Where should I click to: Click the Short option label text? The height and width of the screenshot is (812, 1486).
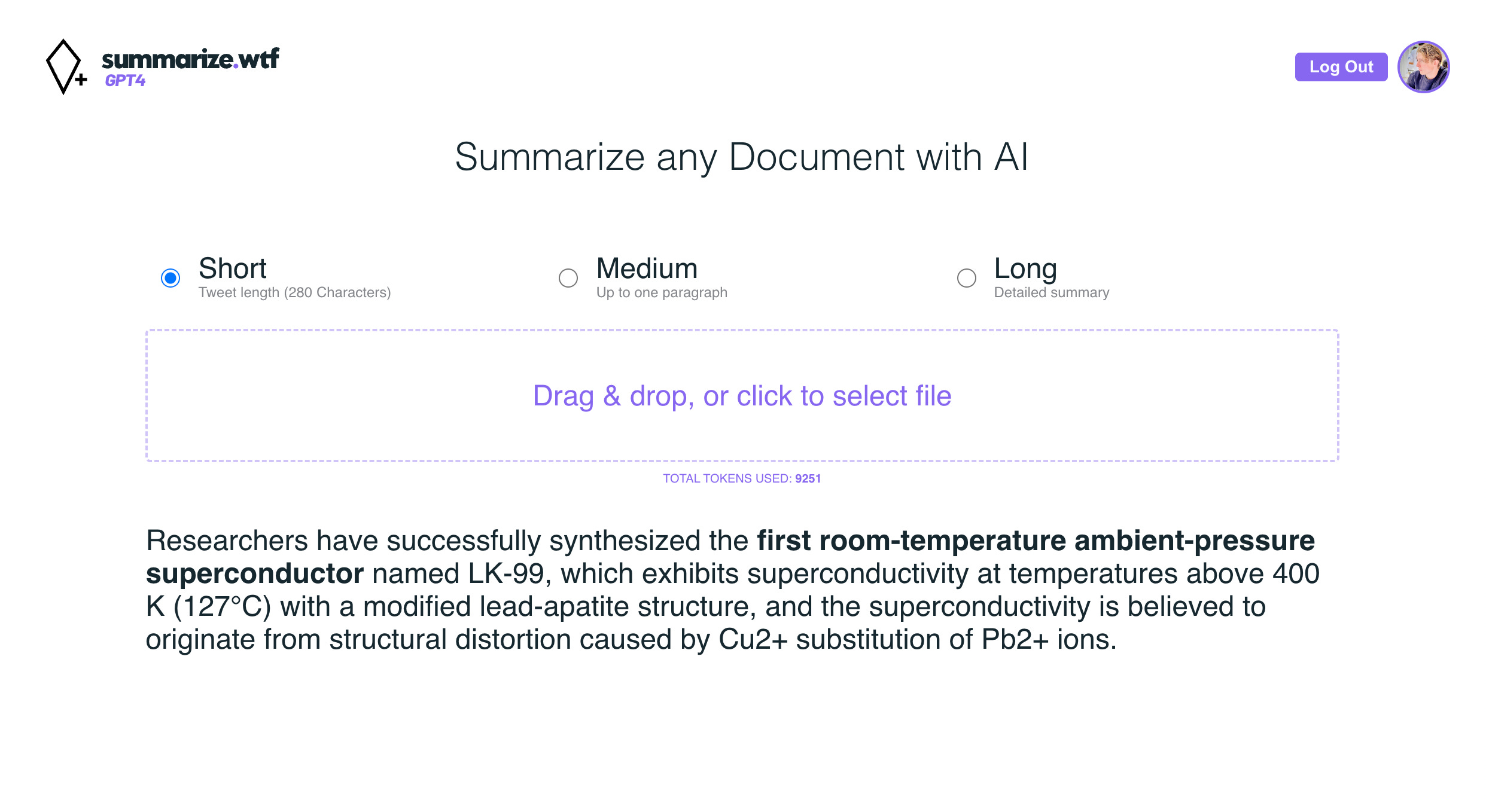(233, 268)
